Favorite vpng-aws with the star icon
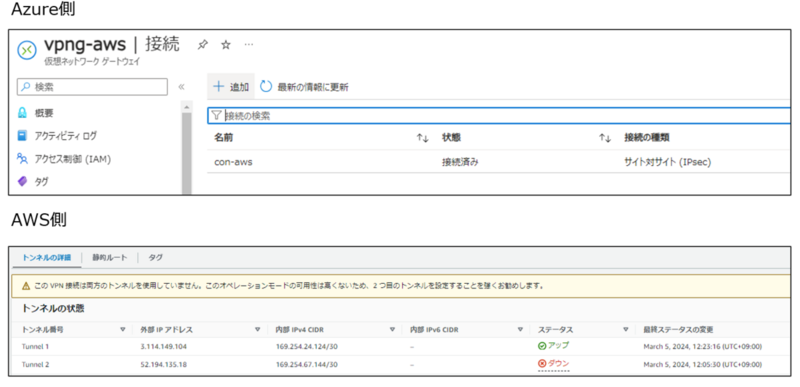Viewport: 800px width, 387px height. (226, 45)
